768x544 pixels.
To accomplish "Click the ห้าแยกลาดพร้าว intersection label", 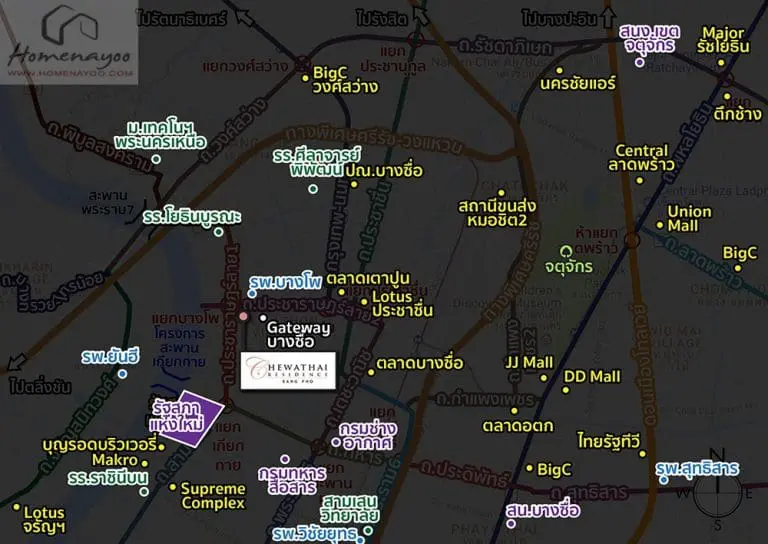I will coord(596,240).
